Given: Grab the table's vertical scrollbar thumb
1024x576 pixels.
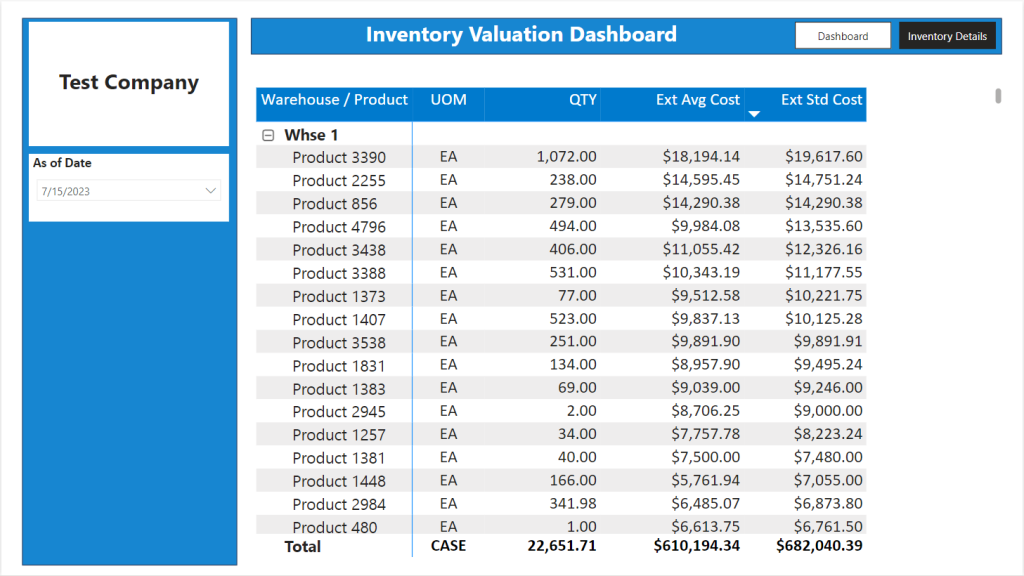Looking at the screenshot, I should click(x=998, y=96).
